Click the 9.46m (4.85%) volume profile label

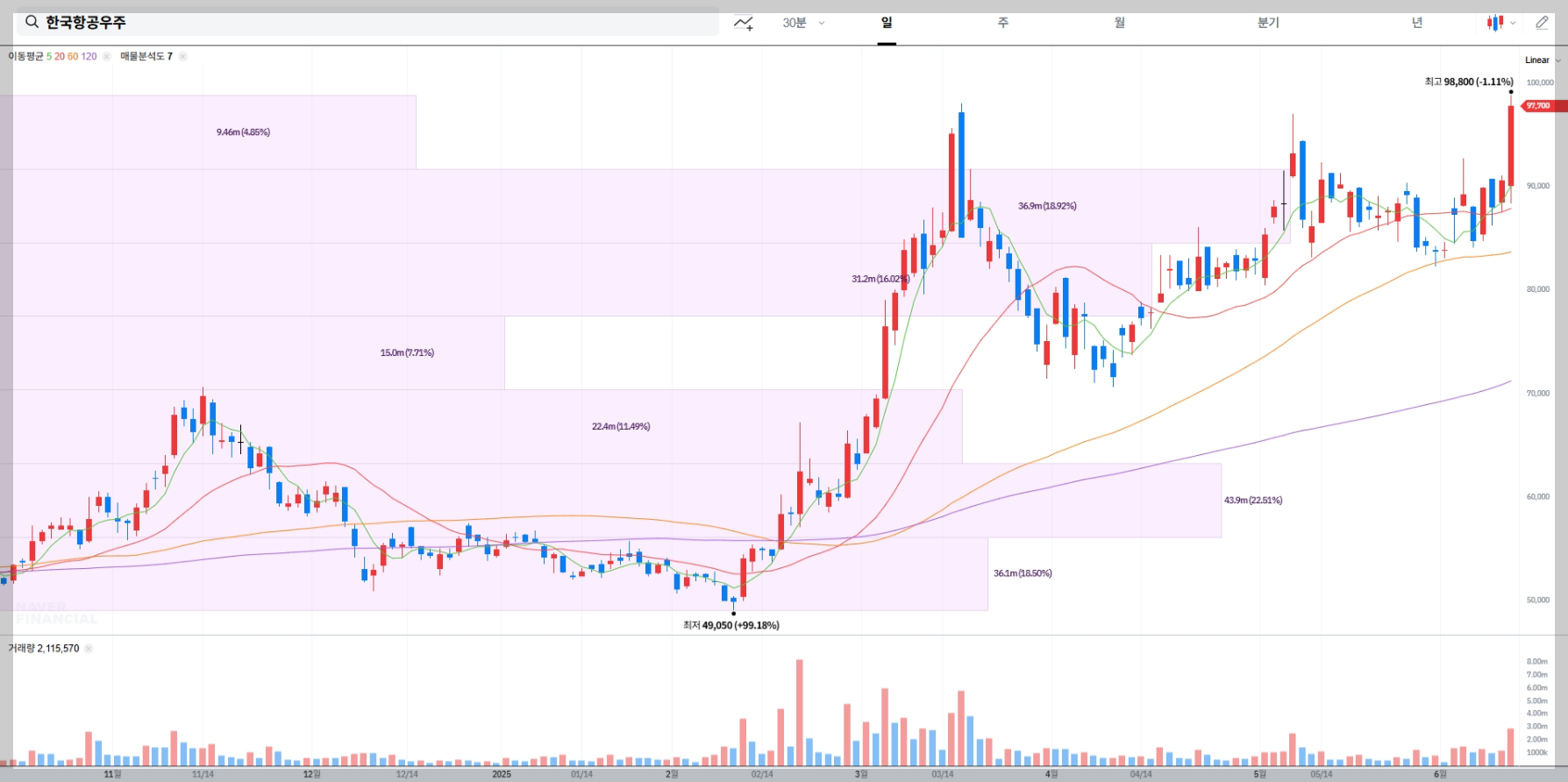(243, 132)
